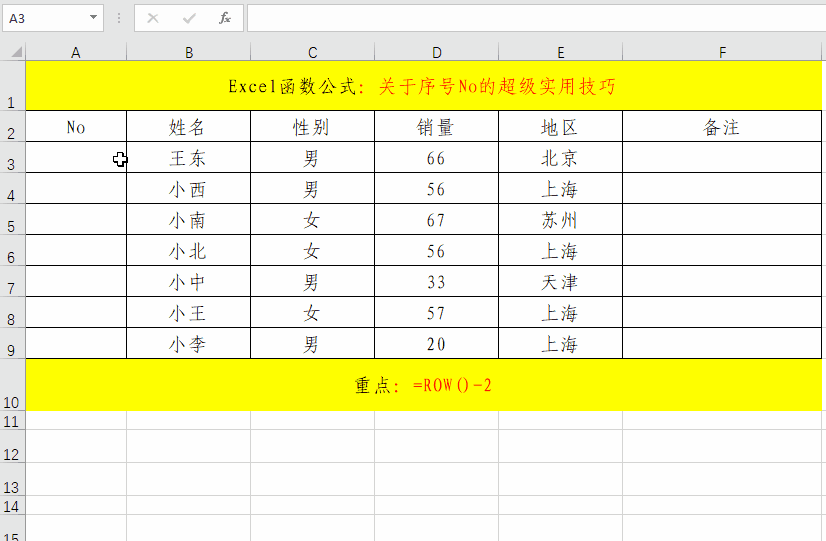Select column B header
Image resolution: width=826 pixels, height=541 pixels.
189,52
